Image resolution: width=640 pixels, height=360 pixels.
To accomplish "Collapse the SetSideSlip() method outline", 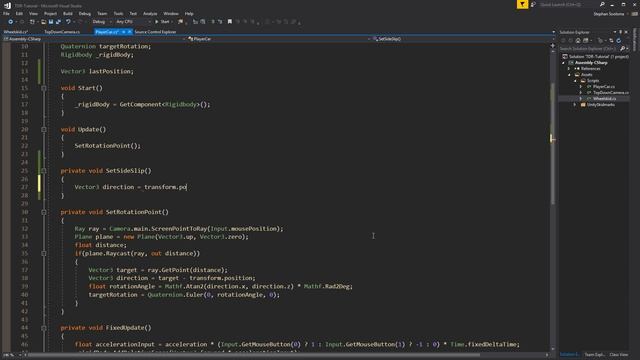I will [x=44, y=171].
